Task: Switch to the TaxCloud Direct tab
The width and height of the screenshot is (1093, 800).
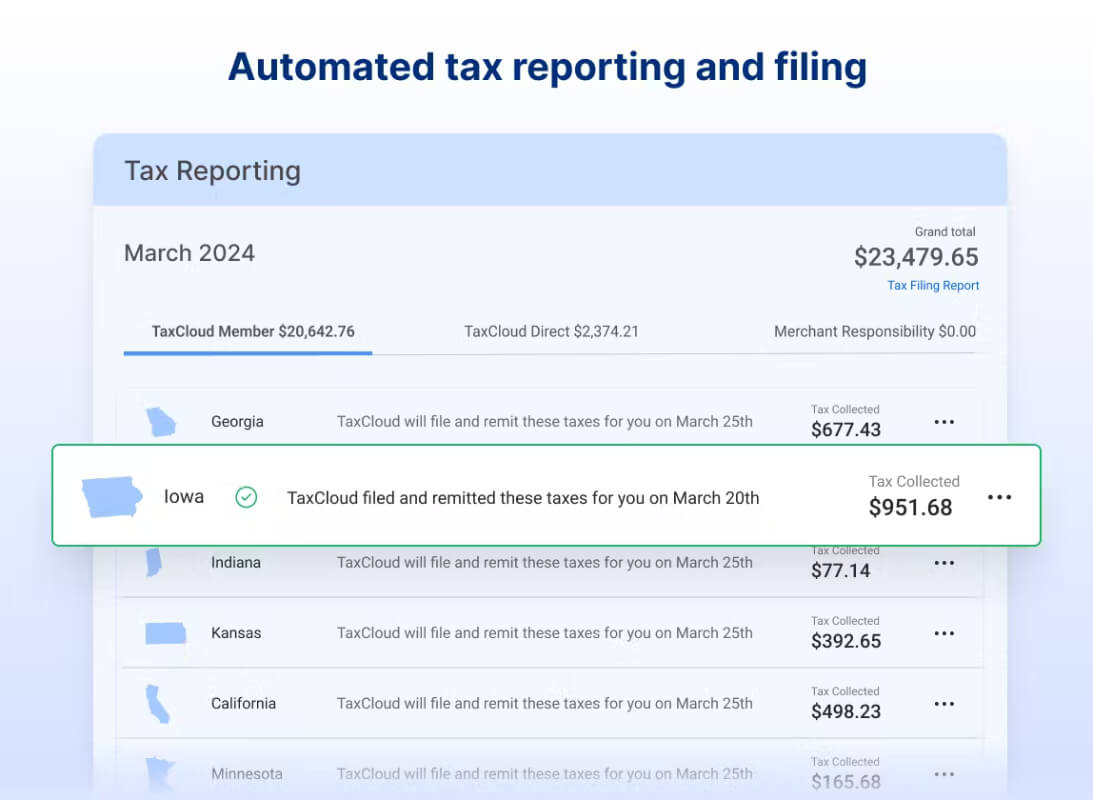Action: click(x=551, y=332)
